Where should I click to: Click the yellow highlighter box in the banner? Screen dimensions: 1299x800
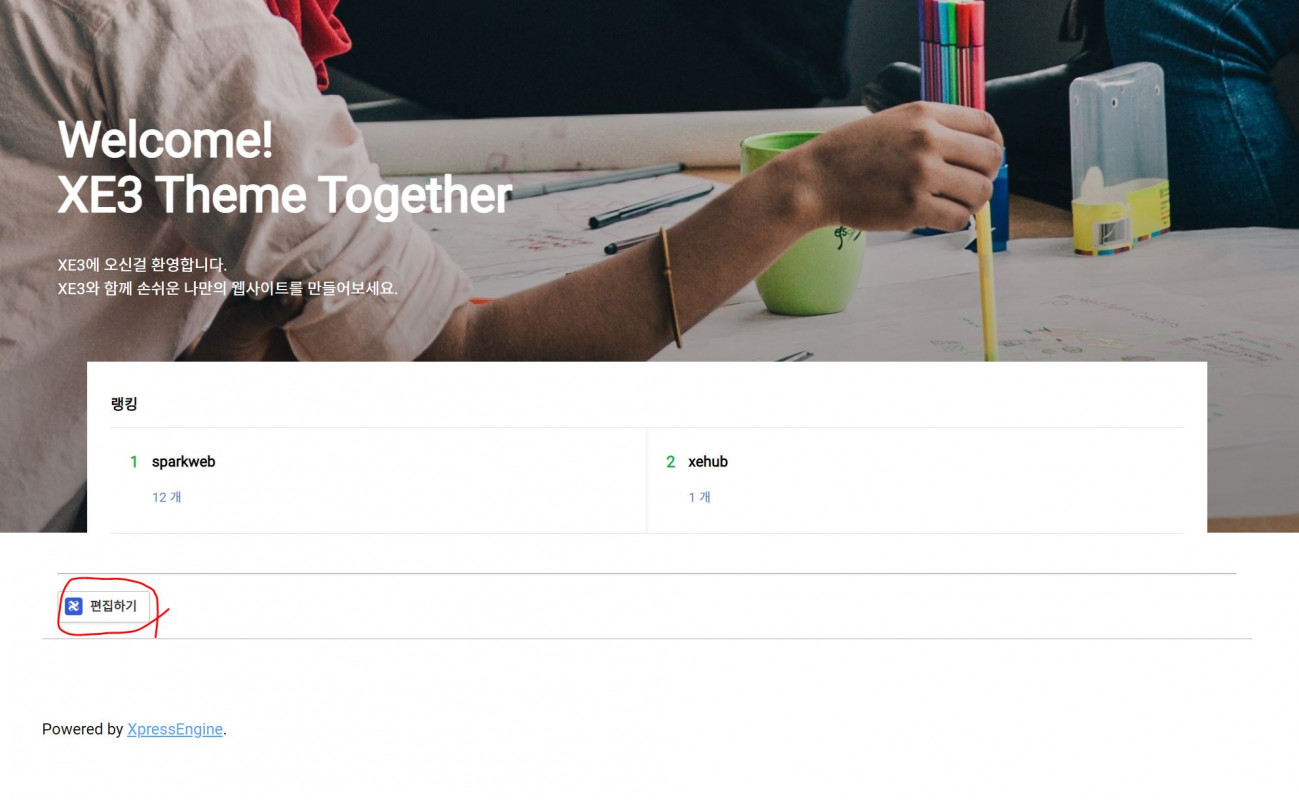[1119, 159]
